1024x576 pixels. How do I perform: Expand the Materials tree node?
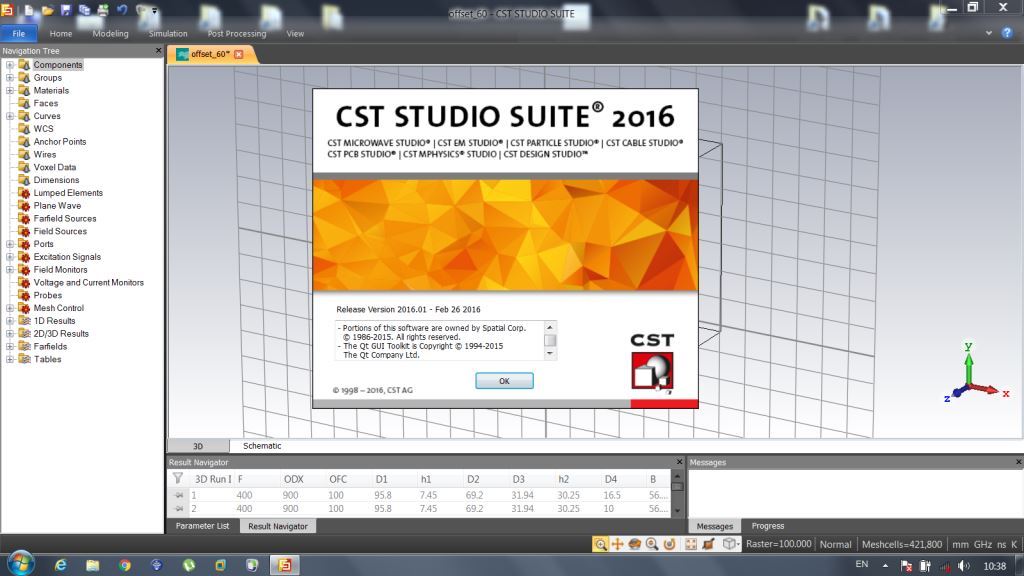(10, 90)
